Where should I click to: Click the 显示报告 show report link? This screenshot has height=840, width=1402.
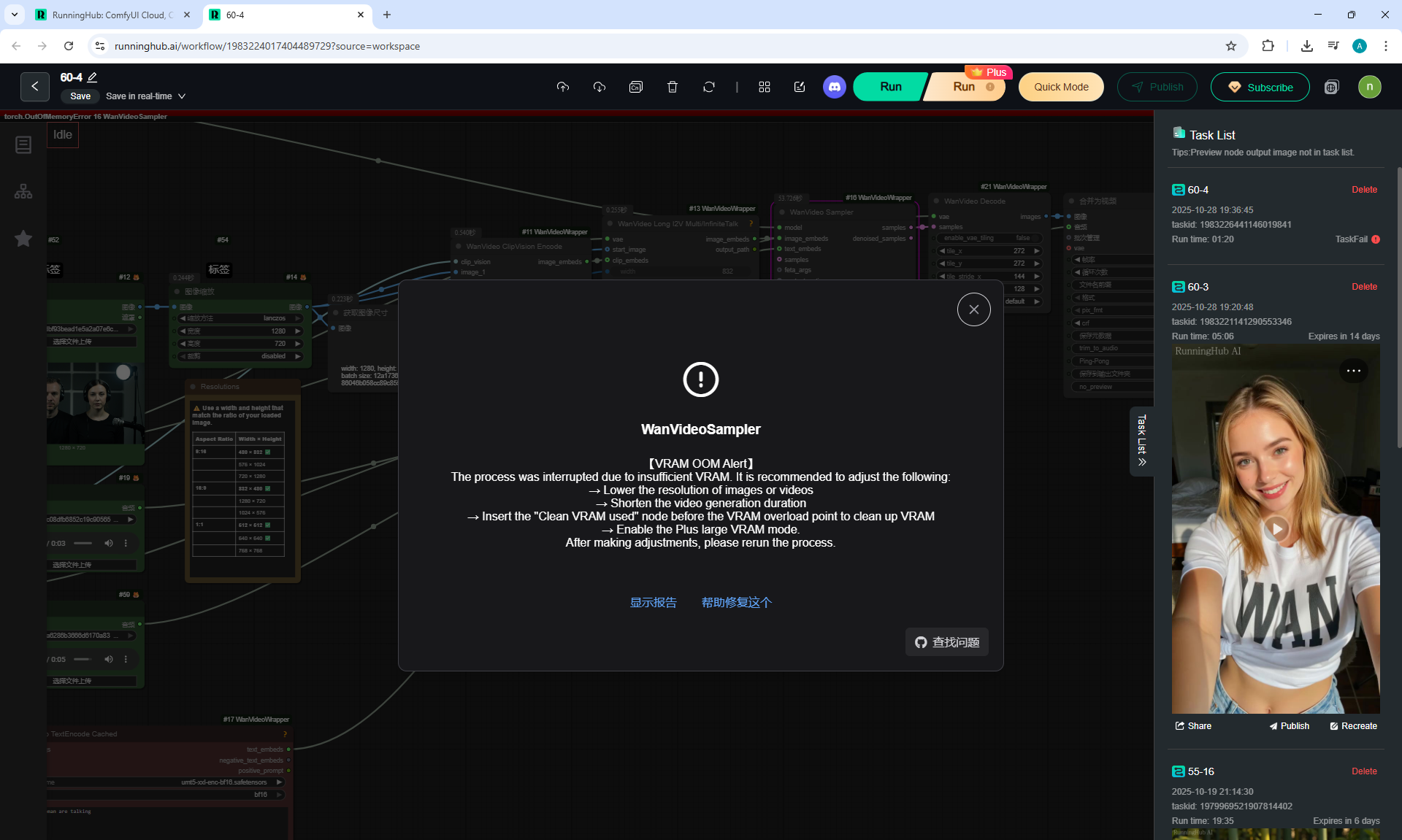(x=653, y=602)
